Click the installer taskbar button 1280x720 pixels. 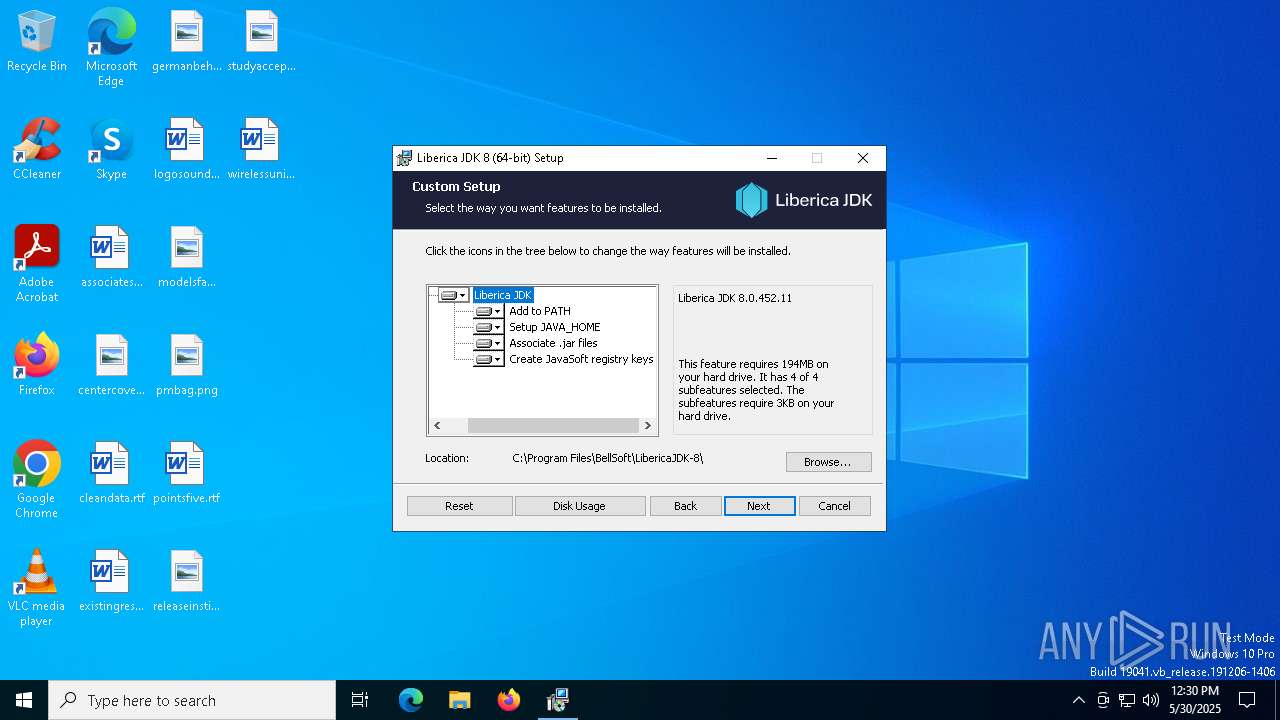[x=558, y=700]
